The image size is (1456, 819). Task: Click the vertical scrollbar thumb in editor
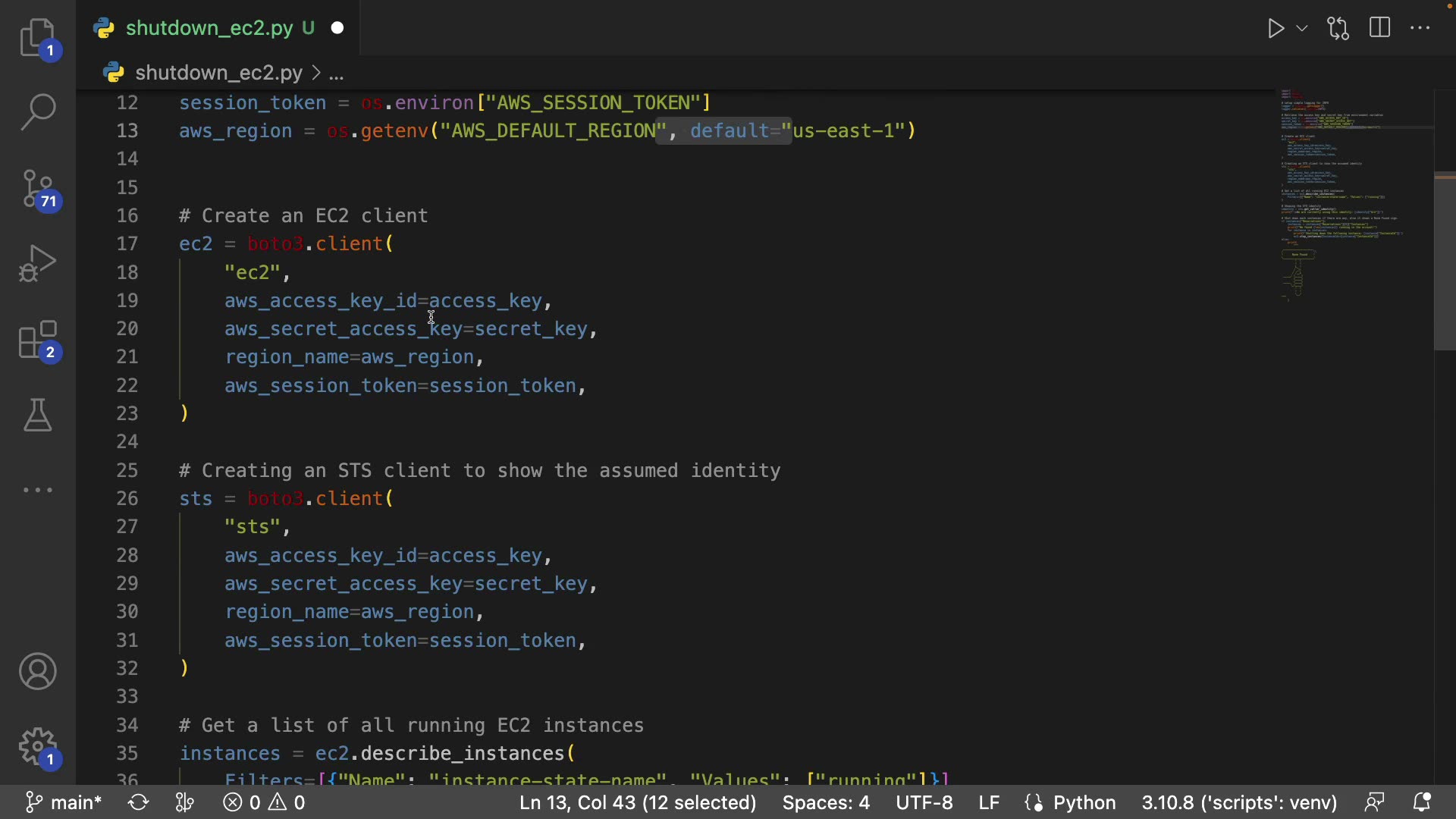[1444, 262]
